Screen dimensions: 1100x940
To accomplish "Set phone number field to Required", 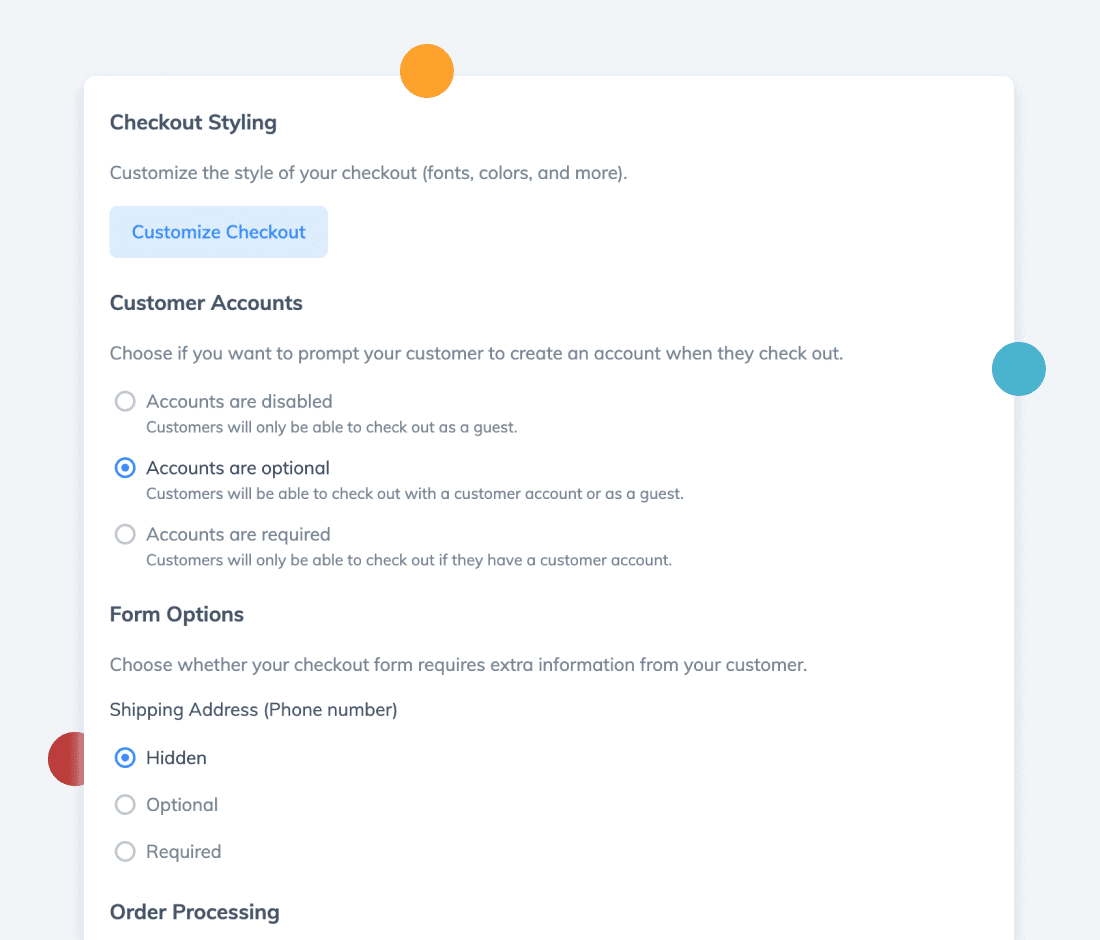I will coord(125,852).
